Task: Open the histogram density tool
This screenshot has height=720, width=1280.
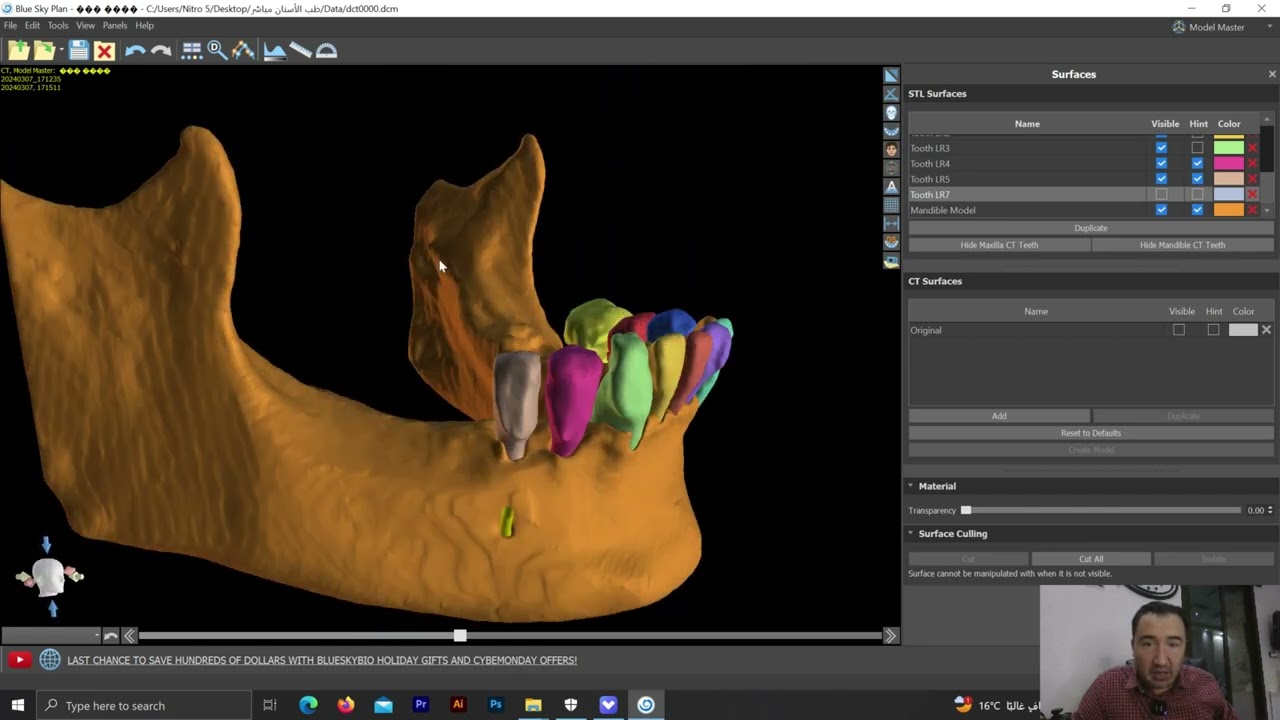Action: [x=274, y=50]
